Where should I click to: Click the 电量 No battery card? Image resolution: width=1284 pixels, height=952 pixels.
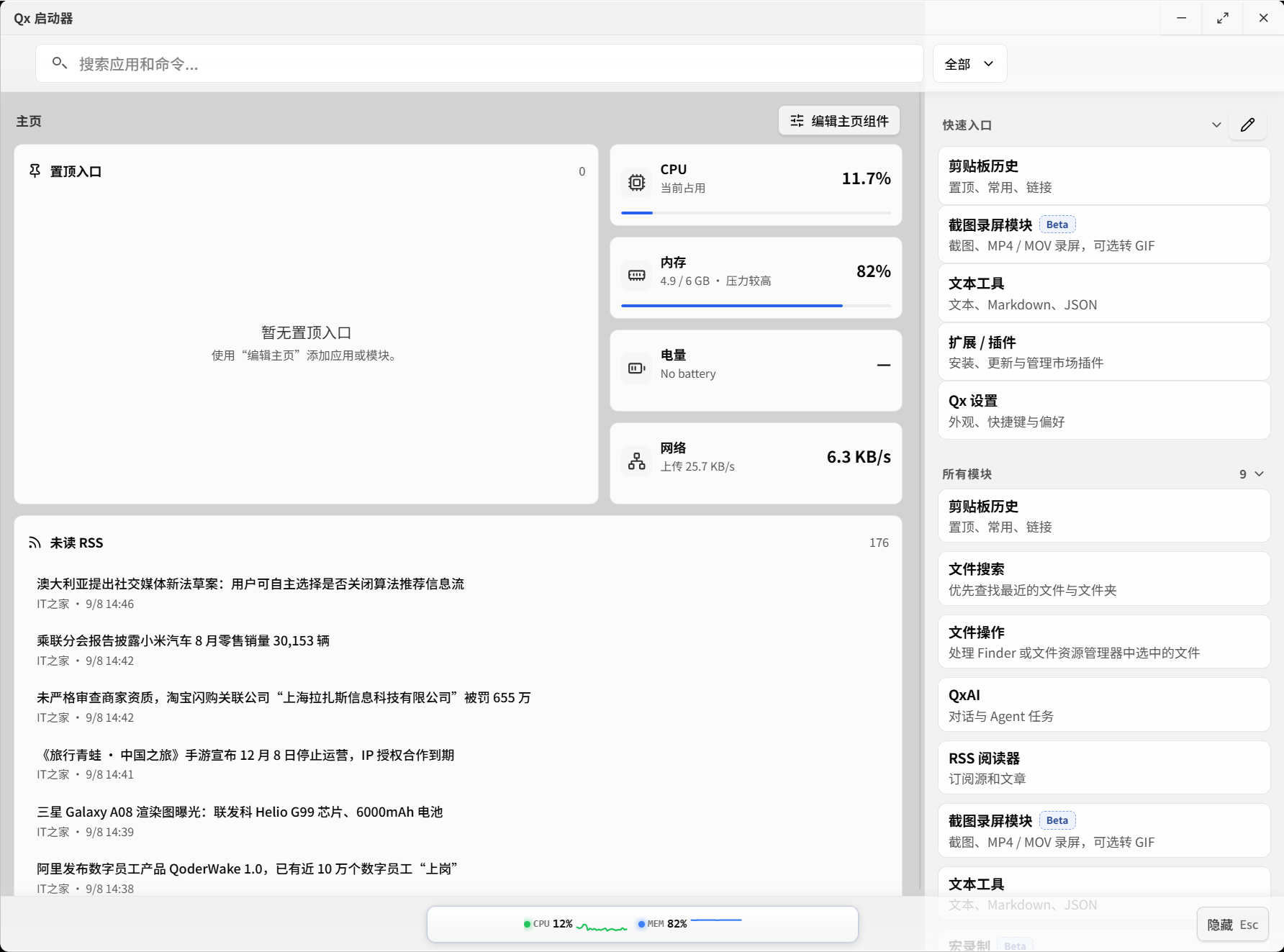[756, 371]
